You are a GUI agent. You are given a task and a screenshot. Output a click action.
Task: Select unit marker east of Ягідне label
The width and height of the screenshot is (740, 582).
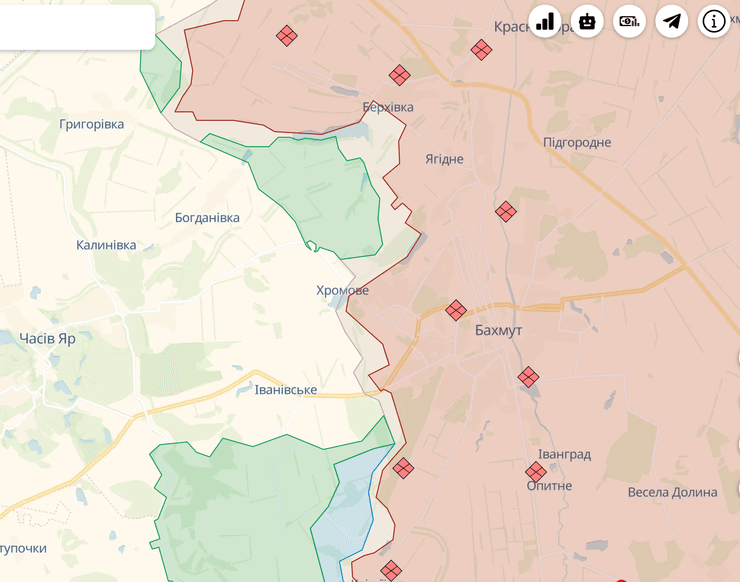(506, 211)
